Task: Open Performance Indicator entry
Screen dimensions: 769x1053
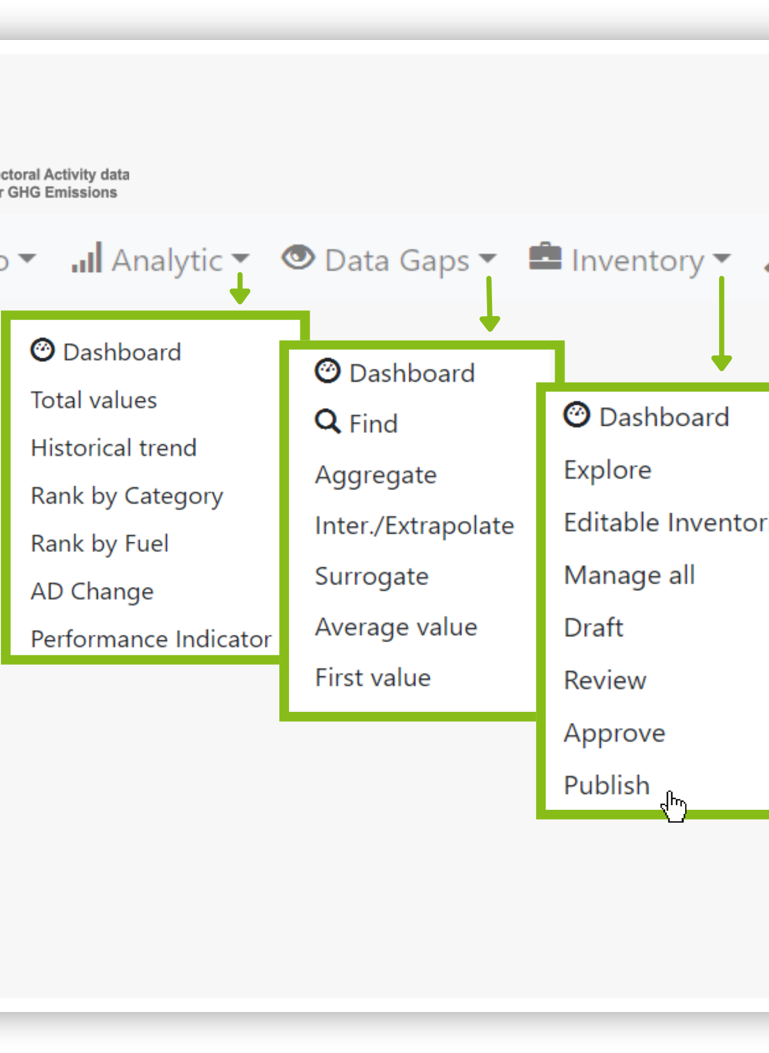Action: 151,639
